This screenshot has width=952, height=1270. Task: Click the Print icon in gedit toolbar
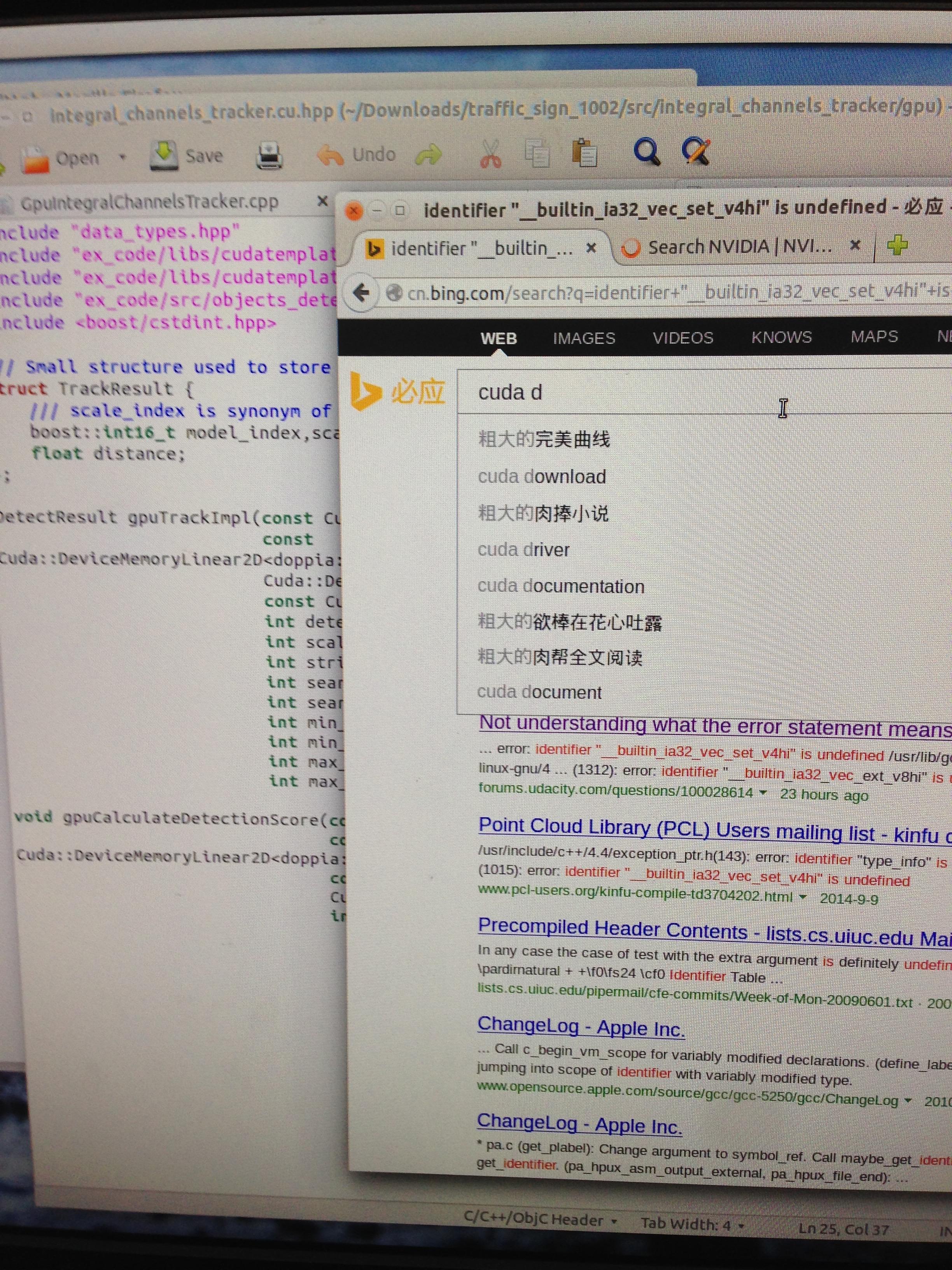pyautogui.click(x=269, y=155)
